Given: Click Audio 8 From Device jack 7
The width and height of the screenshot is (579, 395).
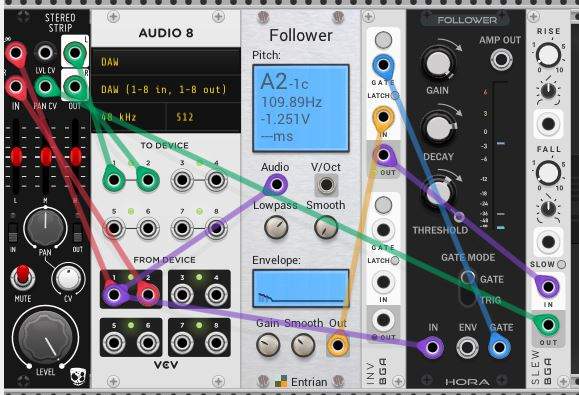Looking at the screenshot, I should point(182,343).
